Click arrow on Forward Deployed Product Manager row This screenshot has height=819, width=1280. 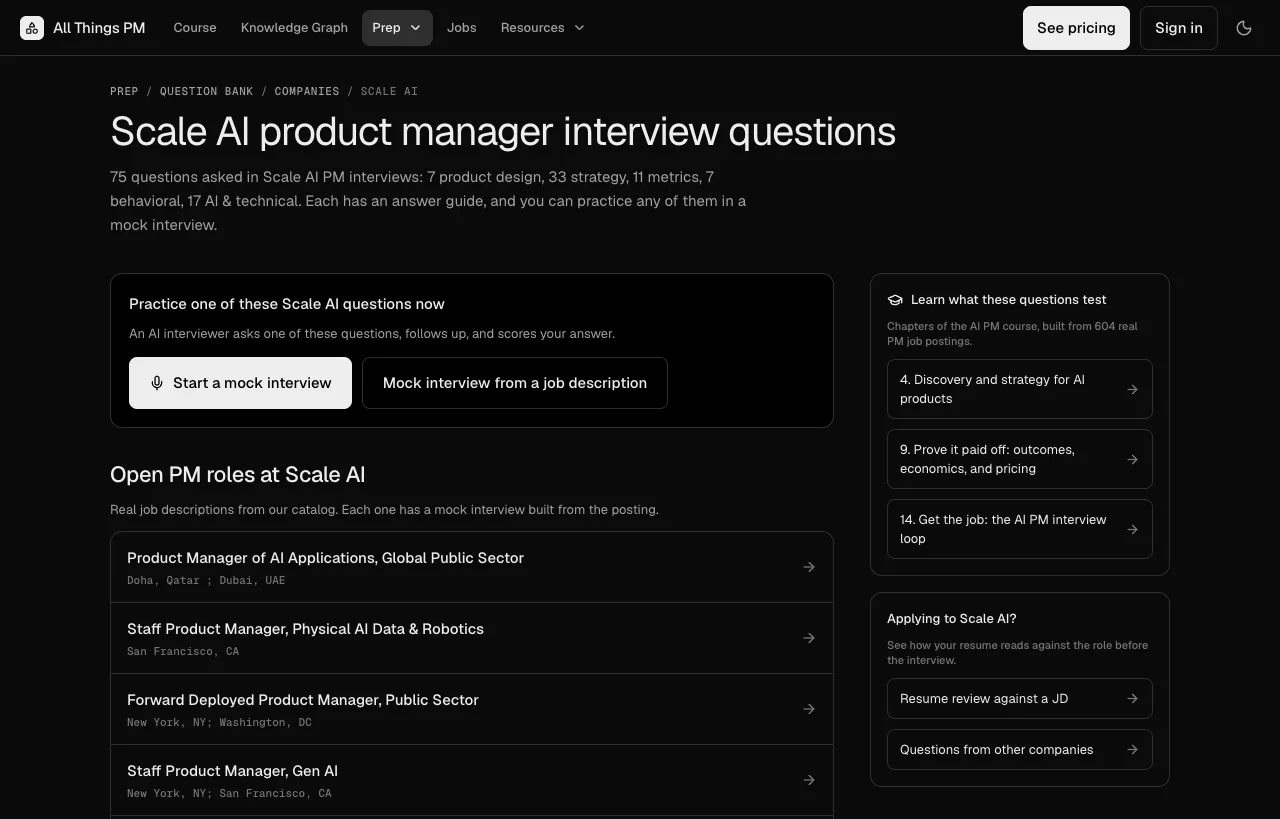[x=809, y=709]
